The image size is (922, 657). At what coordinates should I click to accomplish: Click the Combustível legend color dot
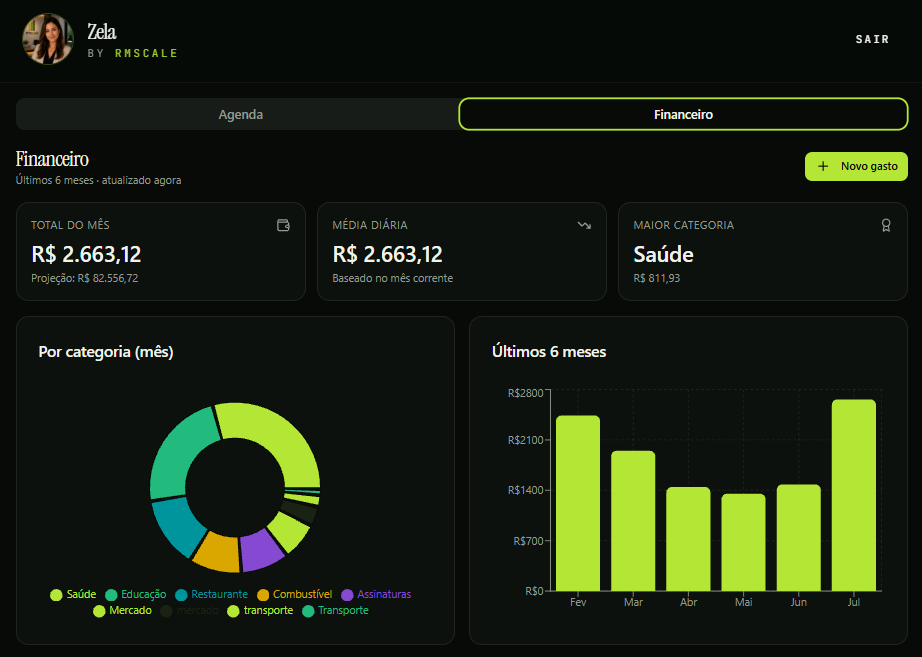[x=263, y=595]
